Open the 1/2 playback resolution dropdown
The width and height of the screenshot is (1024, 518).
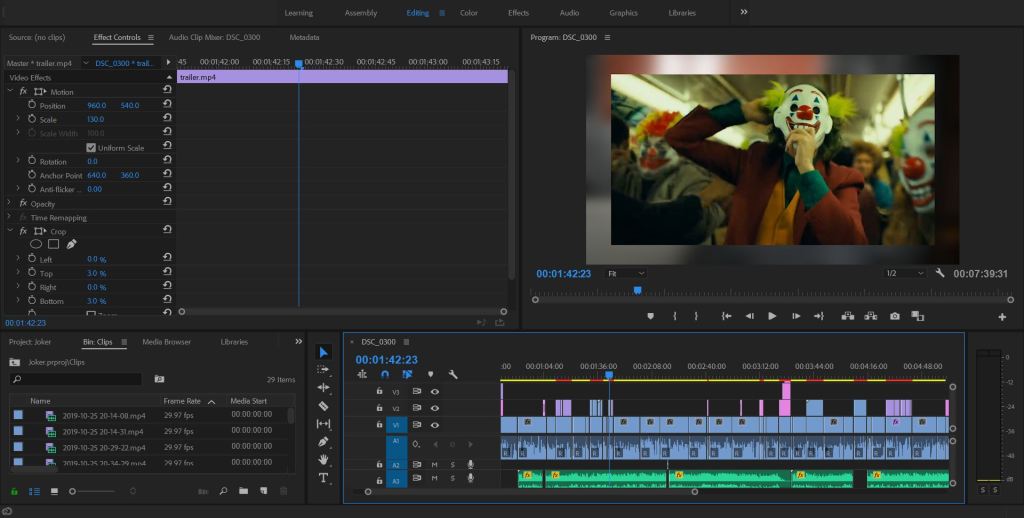(x=904, y=273)
